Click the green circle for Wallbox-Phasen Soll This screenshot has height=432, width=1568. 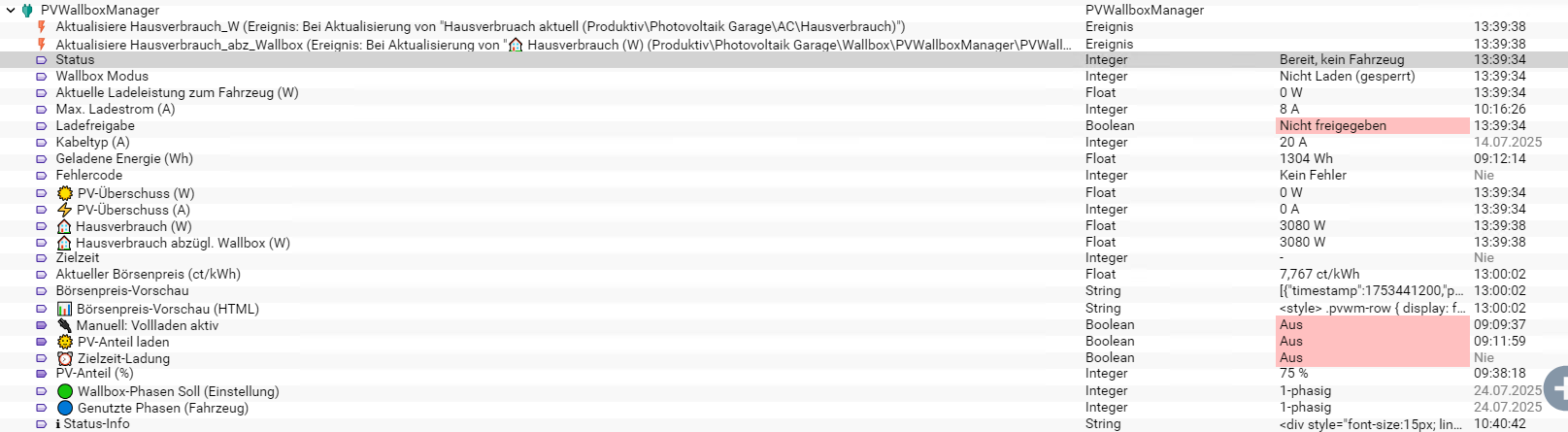pyautogui.click(x=65, y=391)
